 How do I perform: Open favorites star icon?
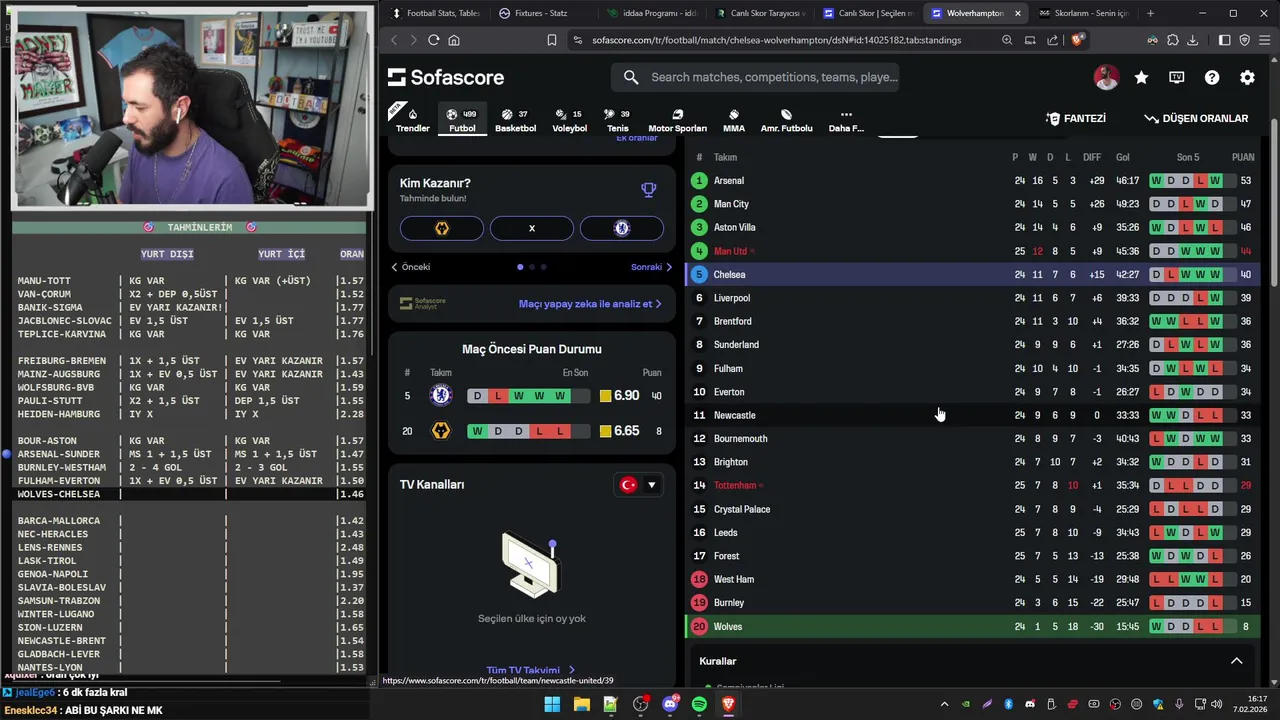point(1141,77)
